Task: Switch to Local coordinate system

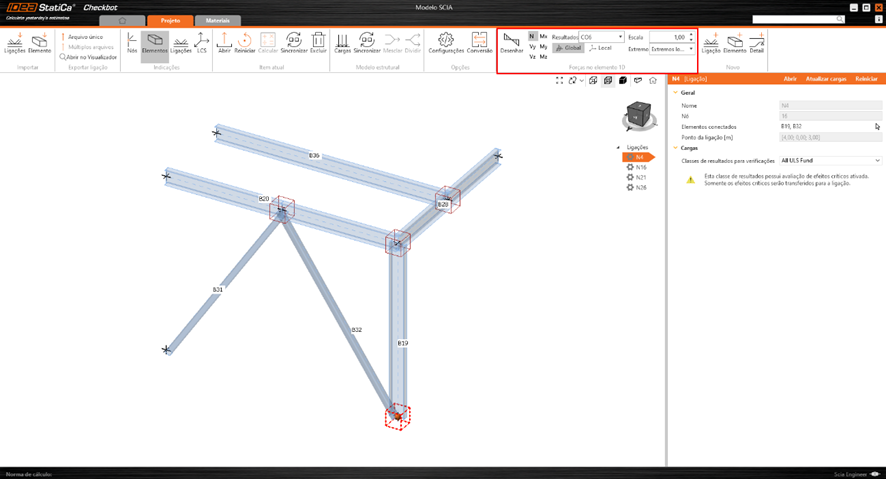Action: tap(601, 48)
